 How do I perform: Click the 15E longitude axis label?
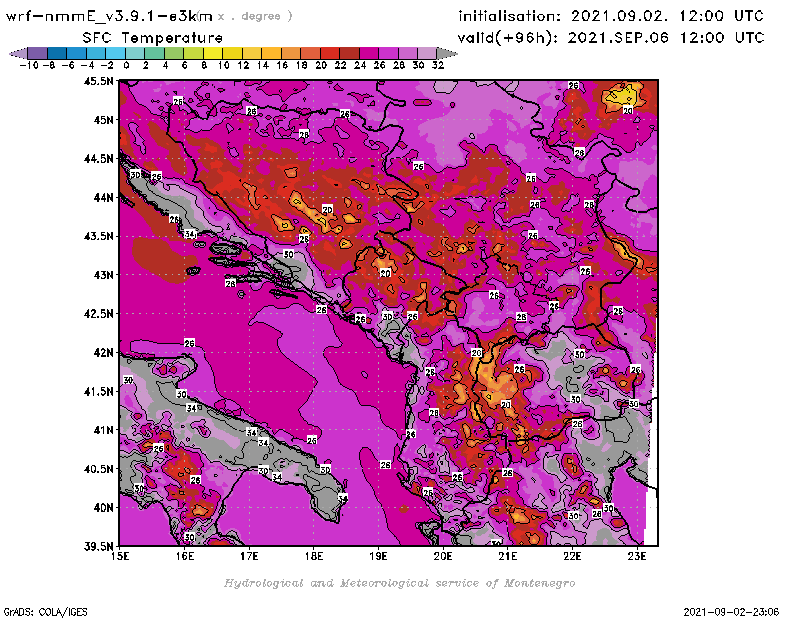(x=120, y=556)
